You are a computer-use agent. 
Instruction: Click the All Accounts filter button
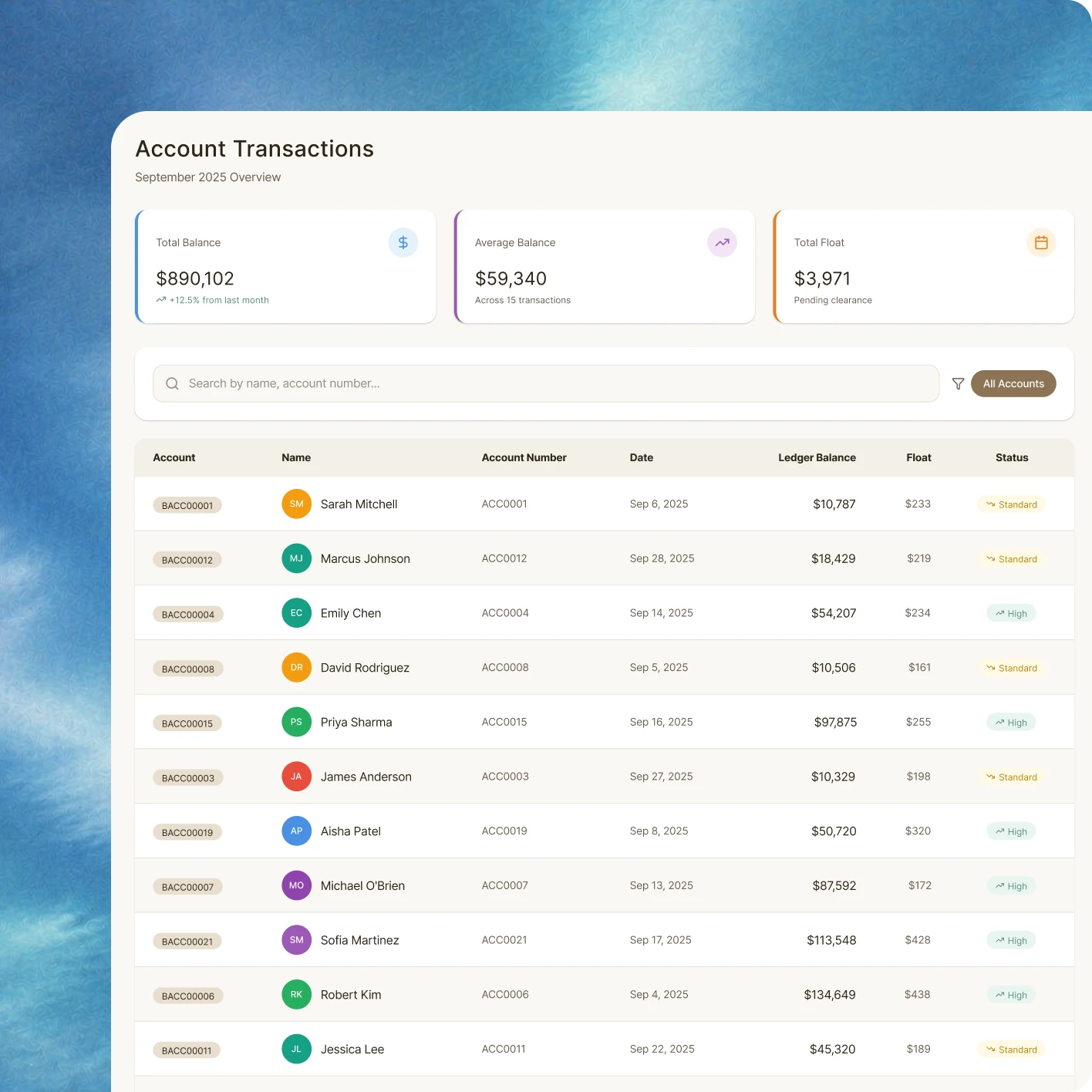[x=1013, y=384]
